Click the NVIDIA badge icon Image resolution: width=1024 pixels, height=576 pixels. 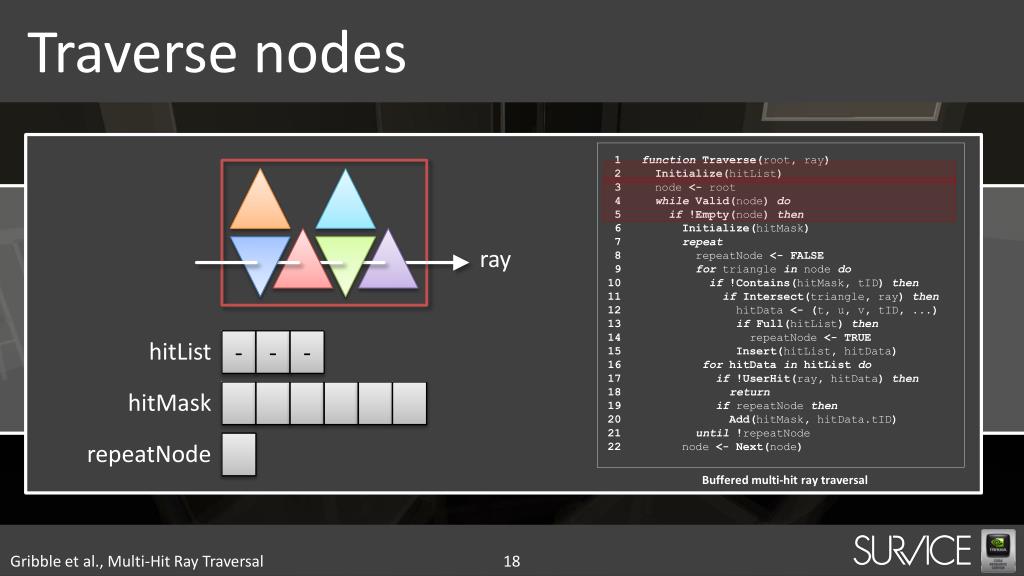998,551
